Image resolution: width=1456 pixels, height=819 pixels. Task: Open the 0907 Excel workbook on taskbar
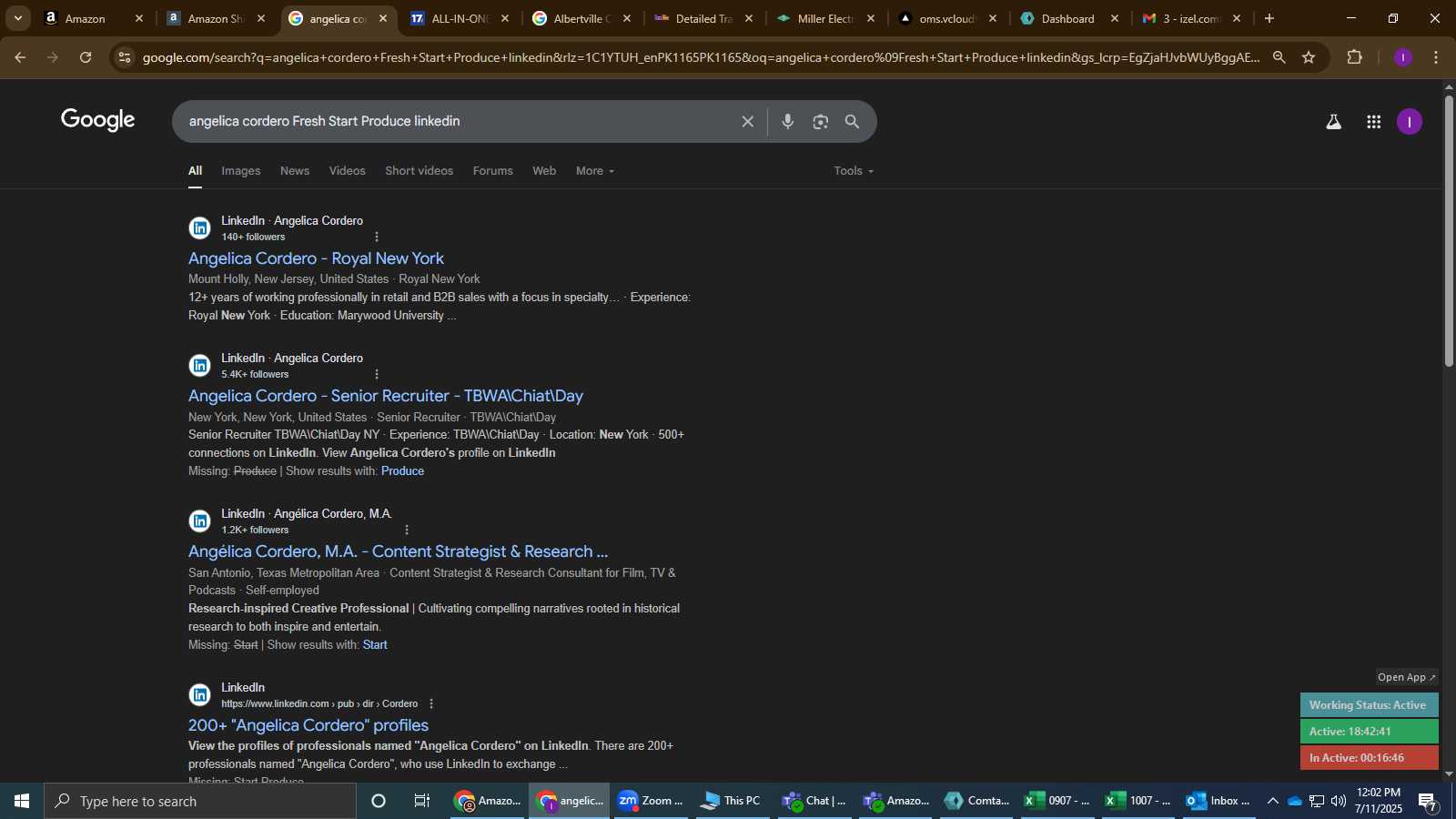[x=1057, y=801]
